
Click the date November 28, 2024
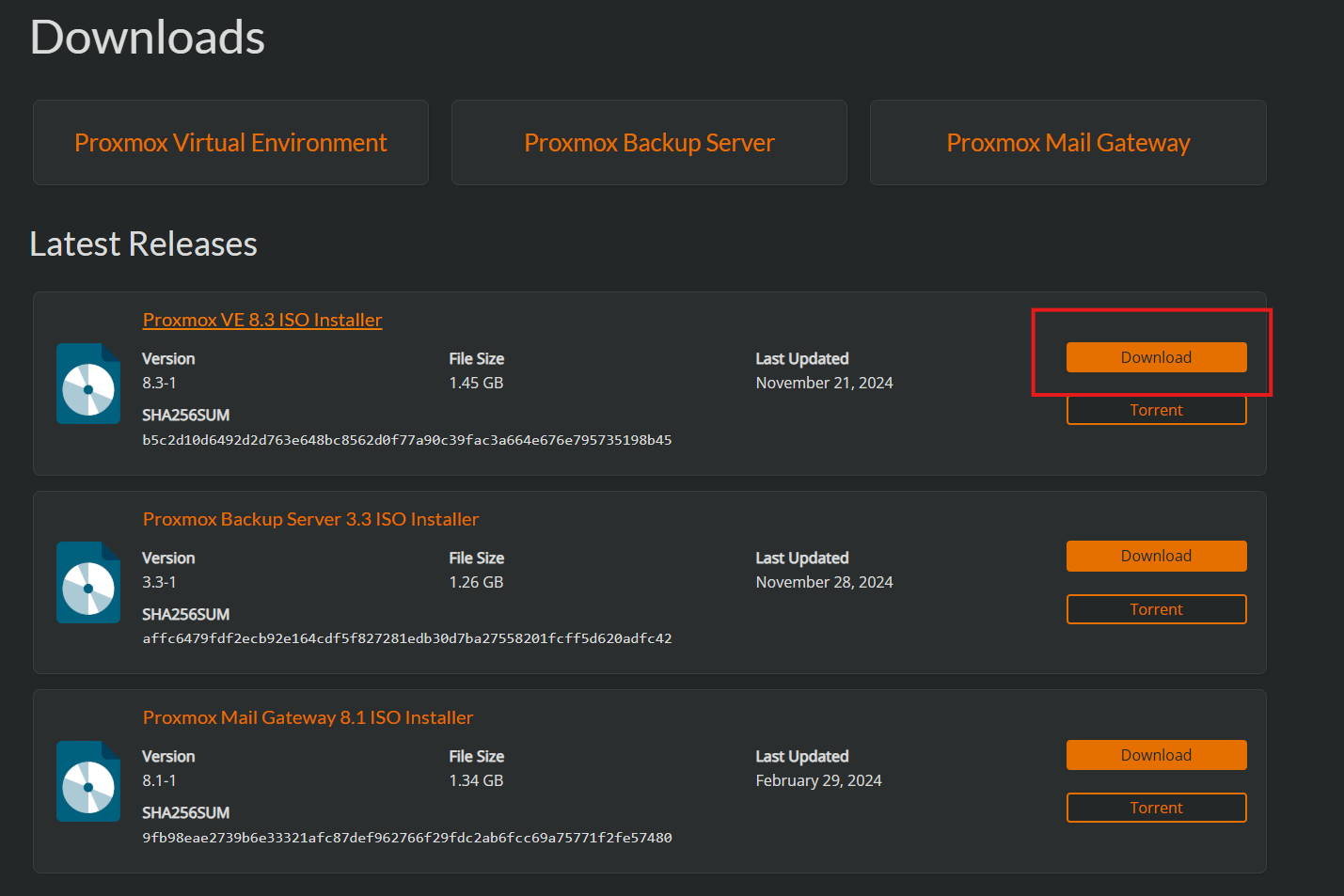pos(825,582)
